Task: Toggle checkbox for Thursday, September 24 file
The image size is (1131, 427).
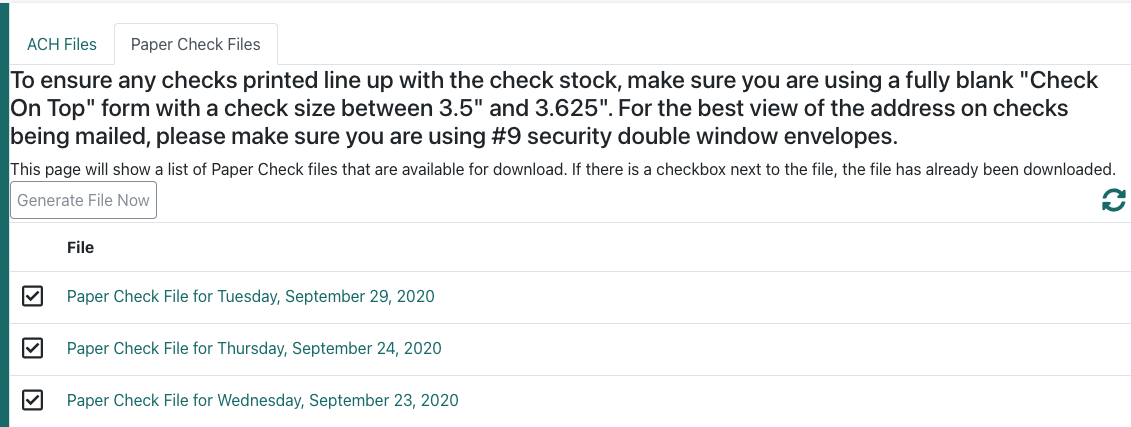Action: click(x=32, y=348)
